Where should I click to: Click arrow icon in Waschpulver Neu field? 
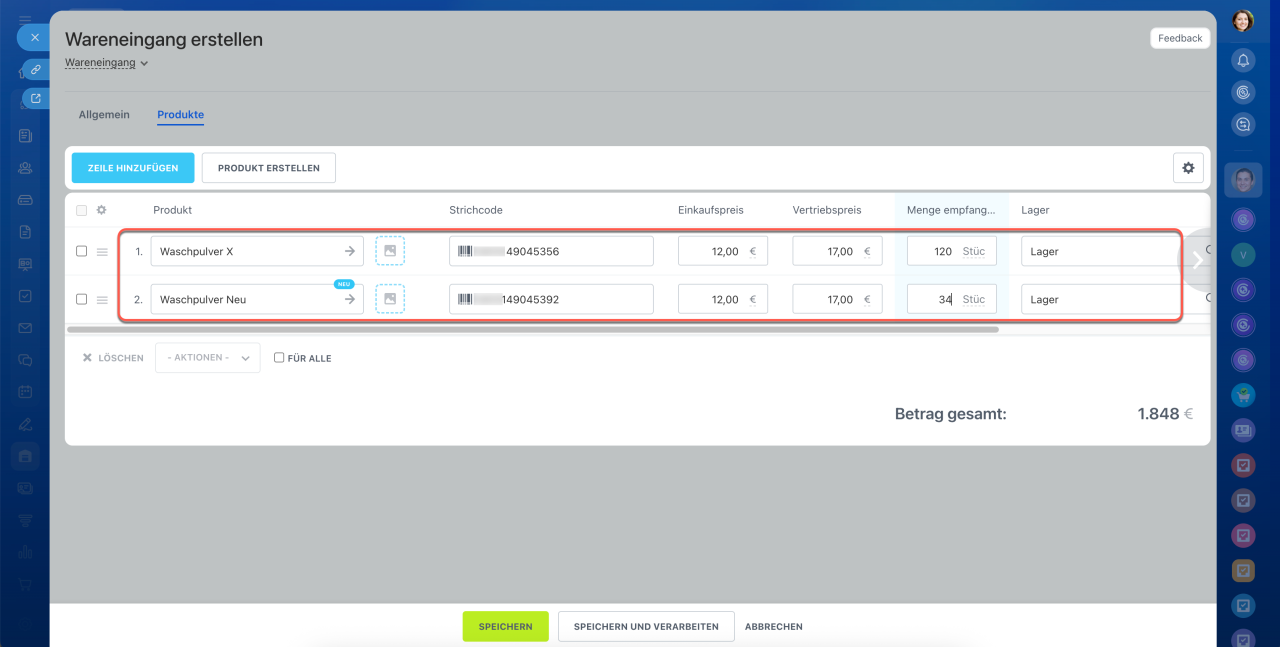tap(349, 299)
